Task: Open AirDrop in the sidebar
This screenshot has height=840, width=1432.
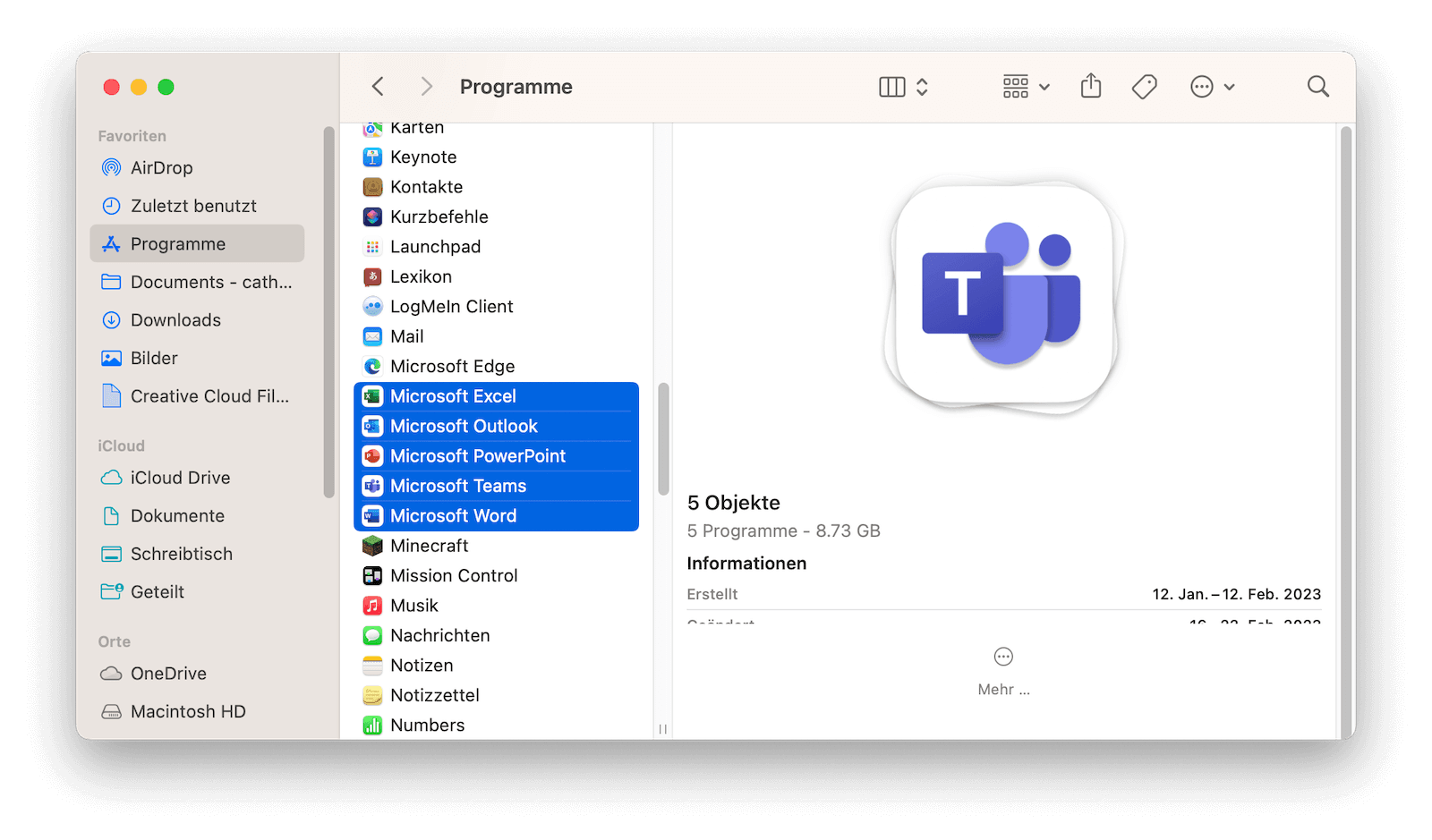Action: point(197,168)
